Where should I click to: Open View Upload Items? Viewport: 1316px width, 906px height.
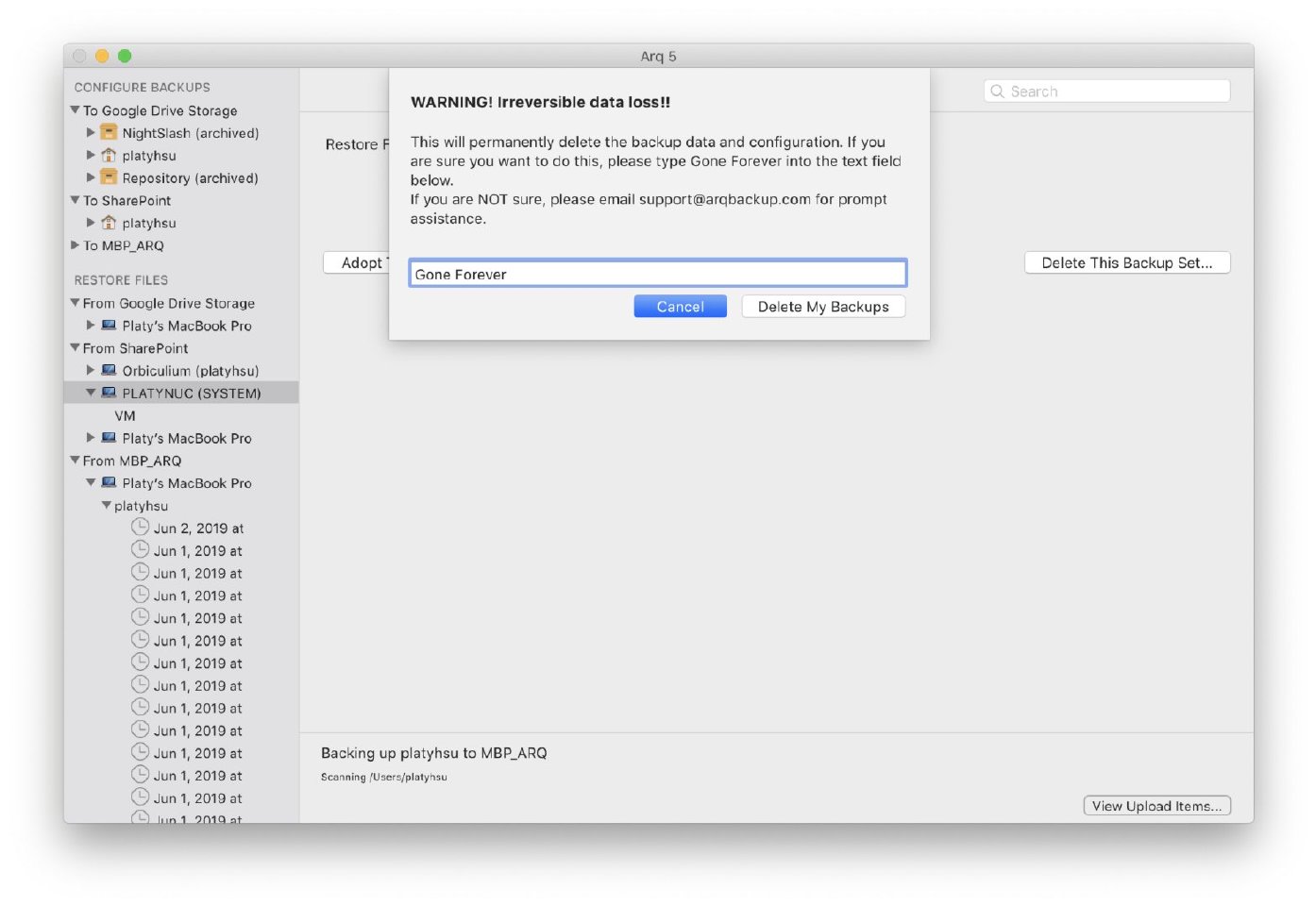(x=1156, y=806)
